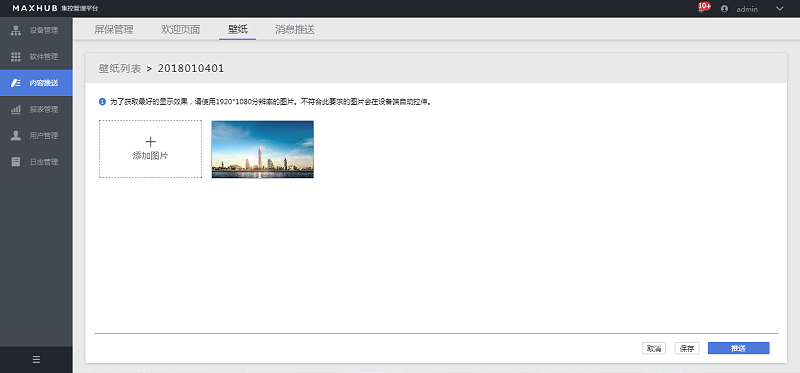The height and width of the screenshot is (373, 800).
Task: Click the 取消 cancel button
Action: click(654, 349)
